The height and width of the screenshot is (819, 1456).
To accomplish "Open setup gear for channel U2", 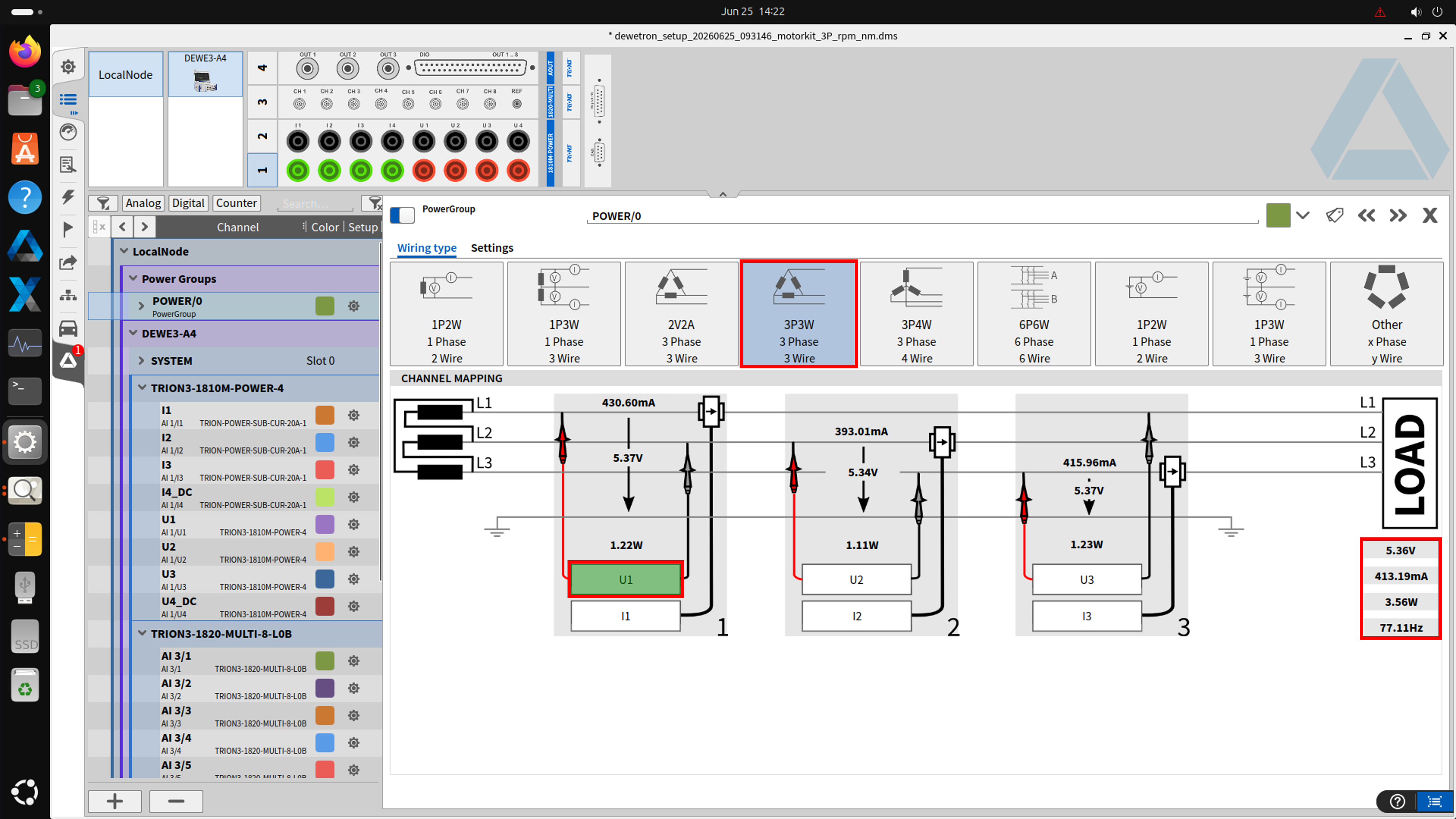I will tap(354, 551).
